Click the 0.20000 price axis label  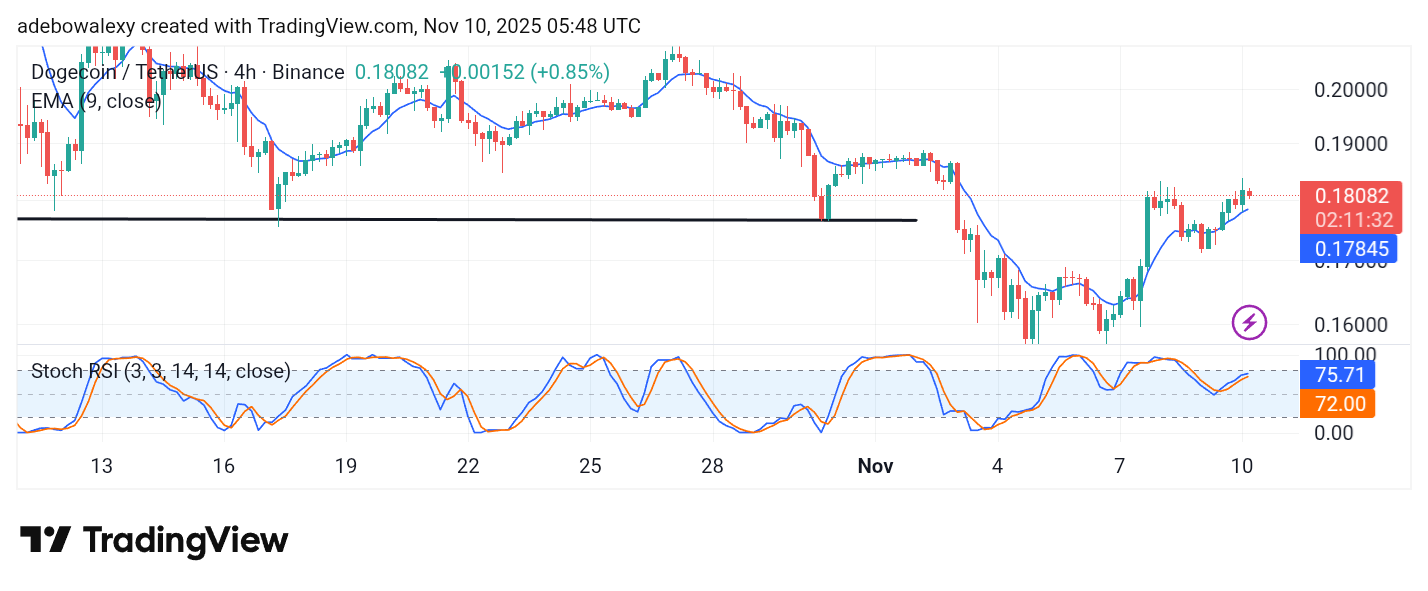click(1350, 89)
